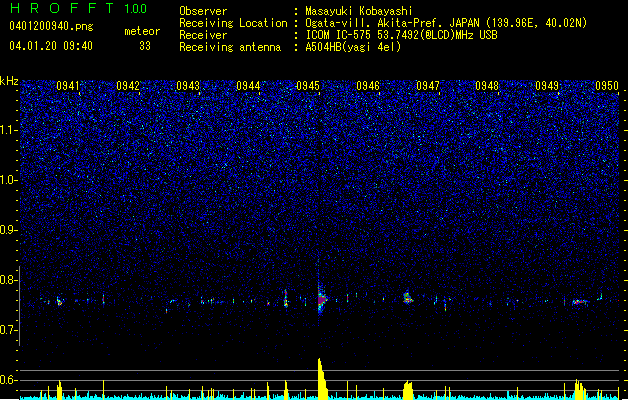Click the ICOM IC-575 53.7492 MHz USB text

pos(401,35)
